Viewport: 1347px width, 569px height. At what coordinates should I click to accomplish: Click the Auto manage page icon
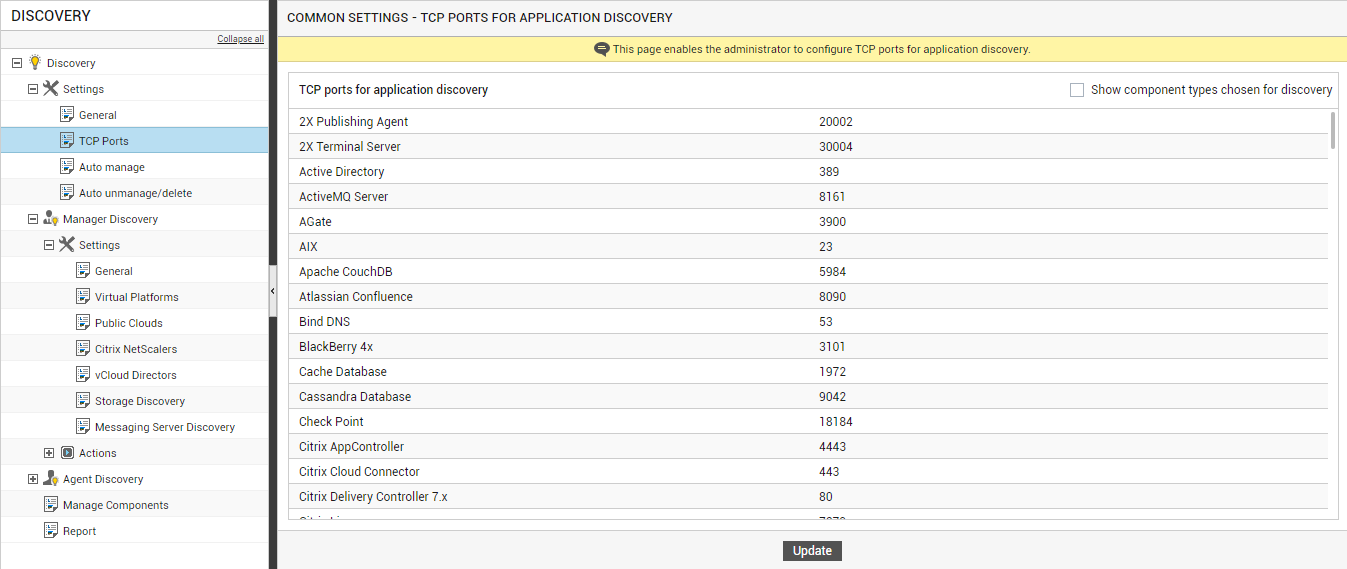tap(67, 166)
